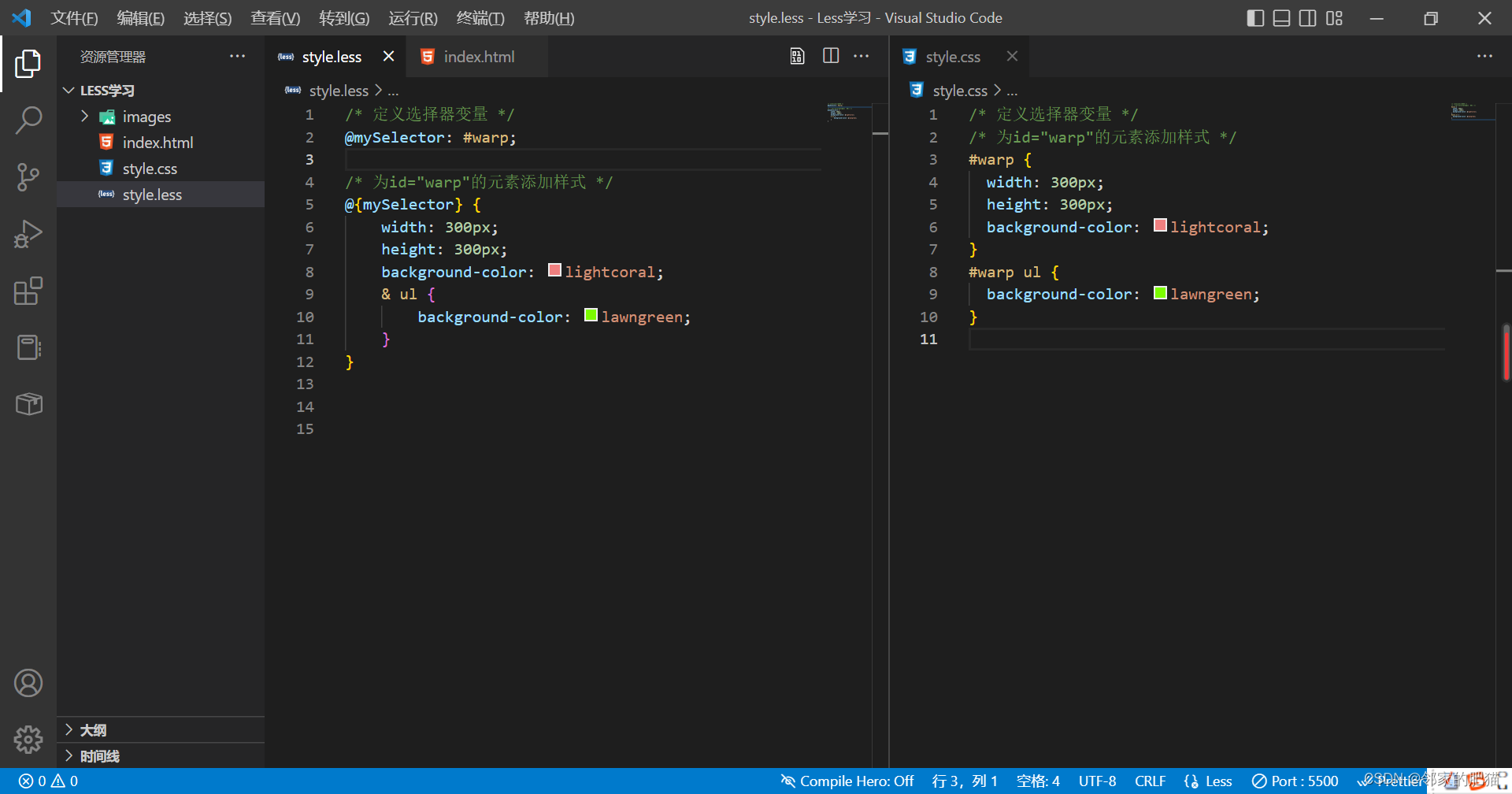Open Customize Layout icon

(x=1334, y=18)
